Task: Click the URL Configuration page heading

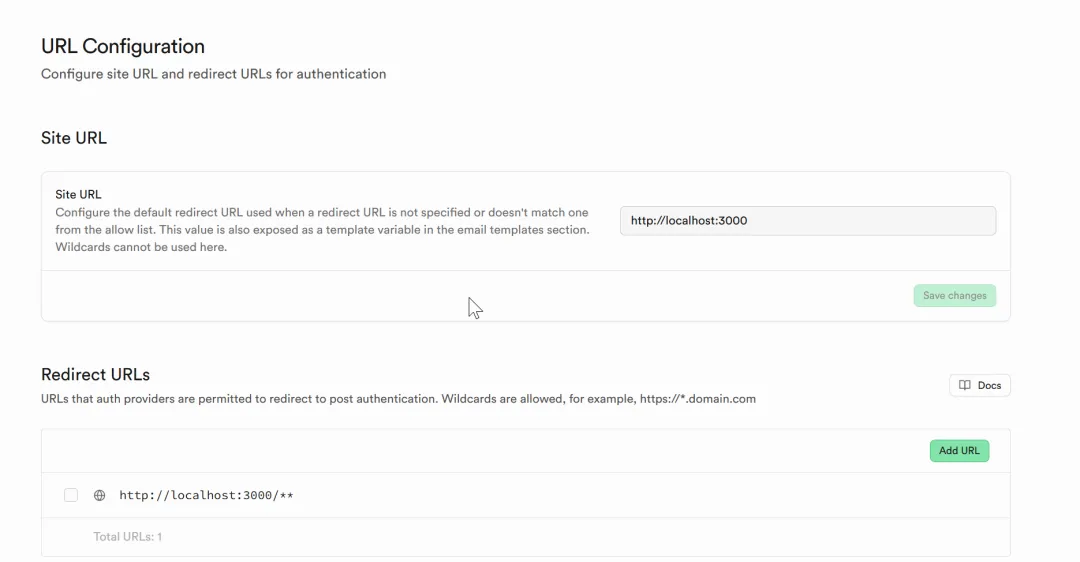Action: click(x=123, y=46)
